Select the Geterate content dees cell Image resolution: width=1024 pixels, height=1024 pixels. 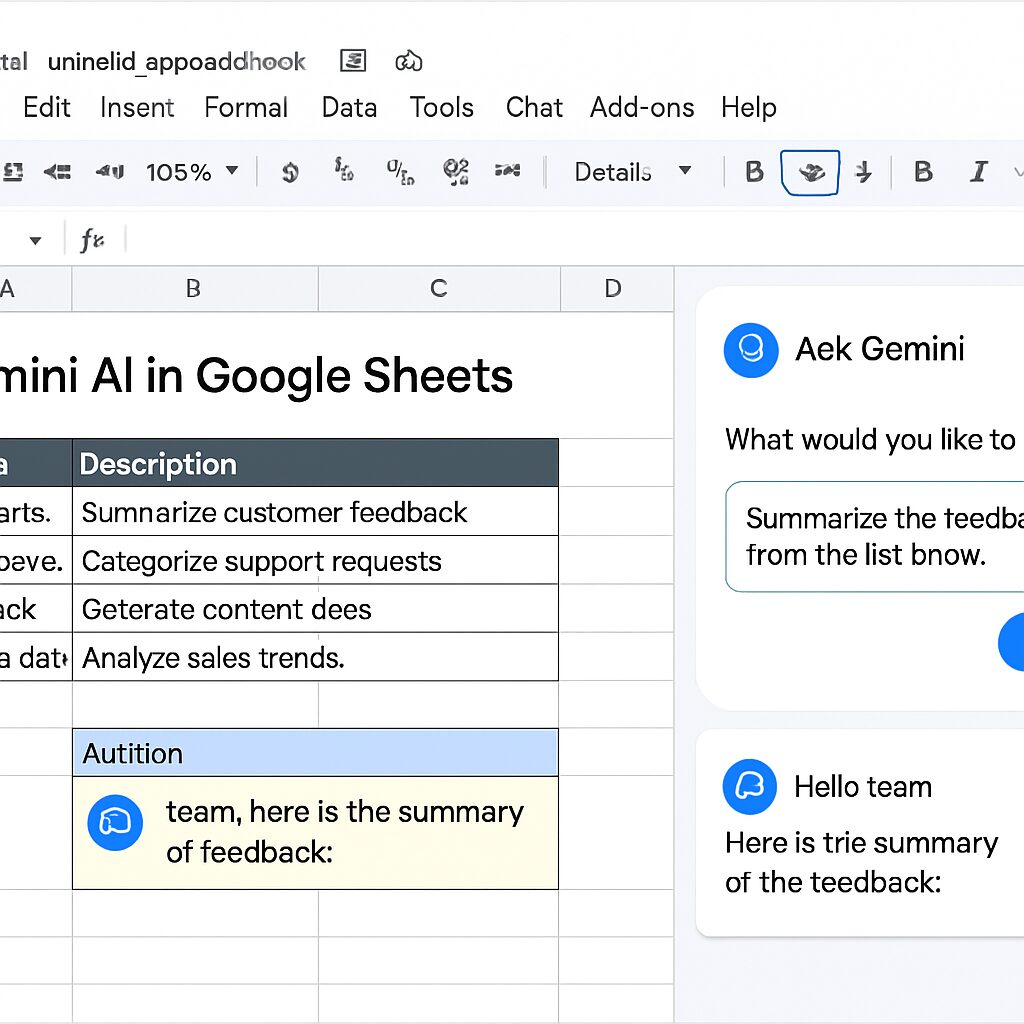pyautogui.click(x=315, y=609)
